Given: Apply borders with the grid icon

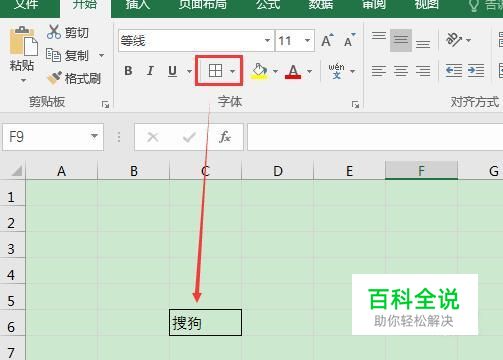Looking at the screenshot, I should point(215,71).
